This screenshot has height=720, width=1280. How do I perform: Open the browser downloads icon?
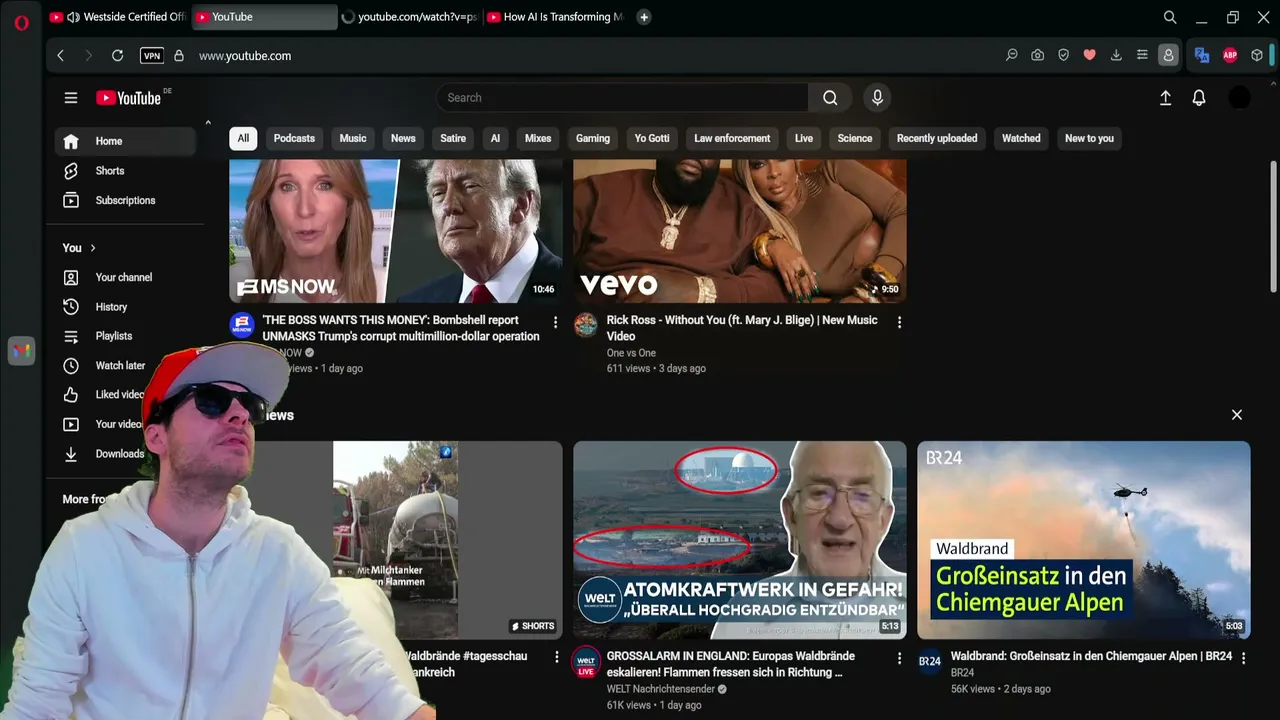point(1116,56)
